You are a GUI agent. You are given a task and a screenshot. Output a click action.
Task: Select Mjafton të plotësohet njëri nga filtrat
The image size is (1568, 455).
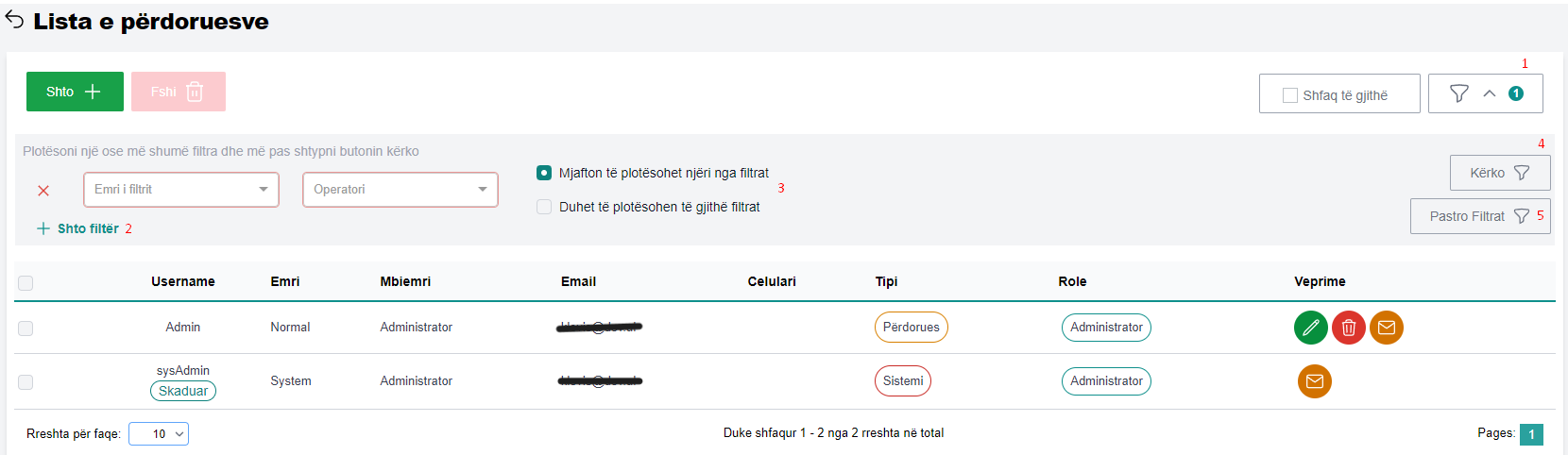544,173
